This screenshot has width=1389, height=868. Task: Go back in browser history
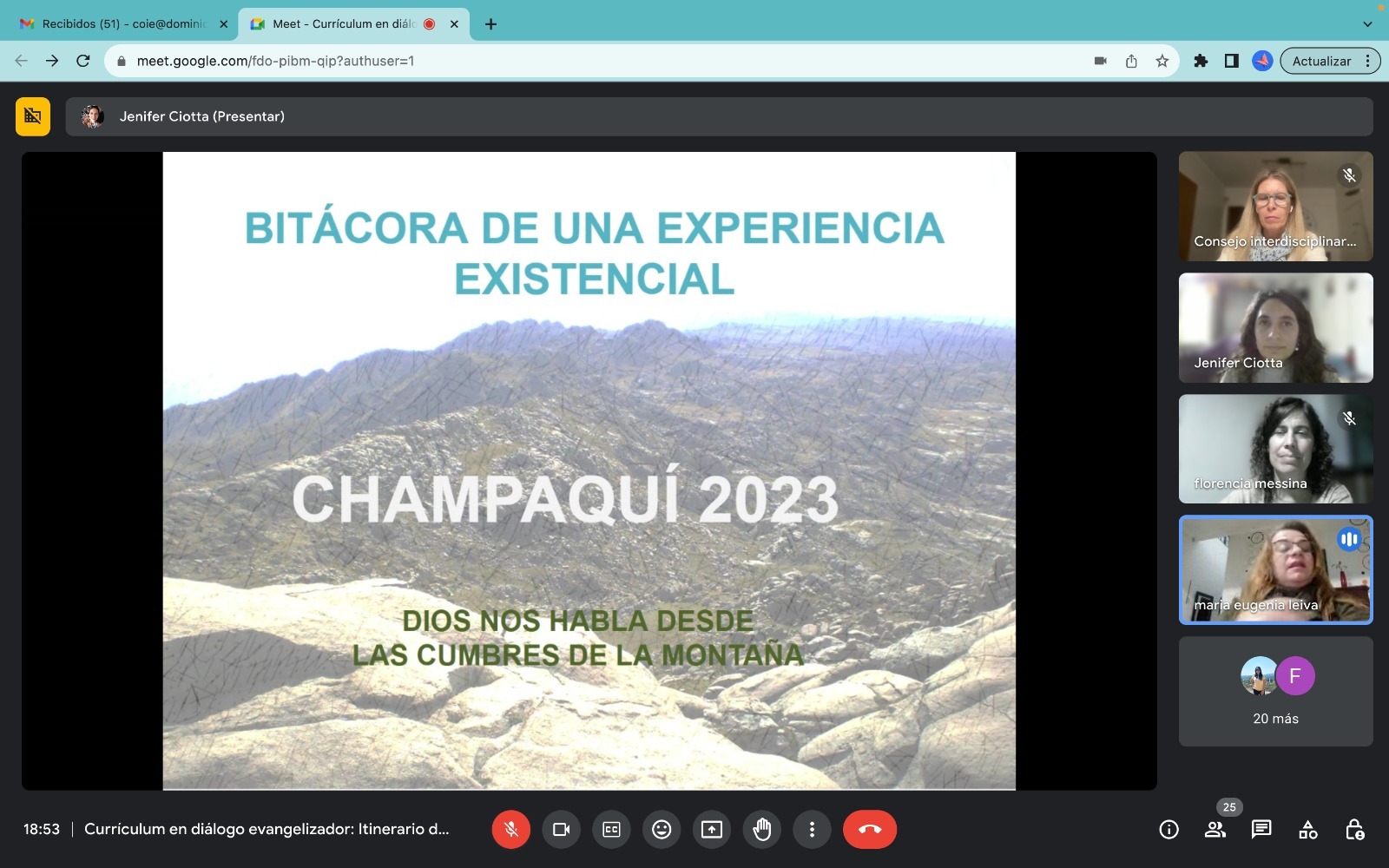pos(22,61)
